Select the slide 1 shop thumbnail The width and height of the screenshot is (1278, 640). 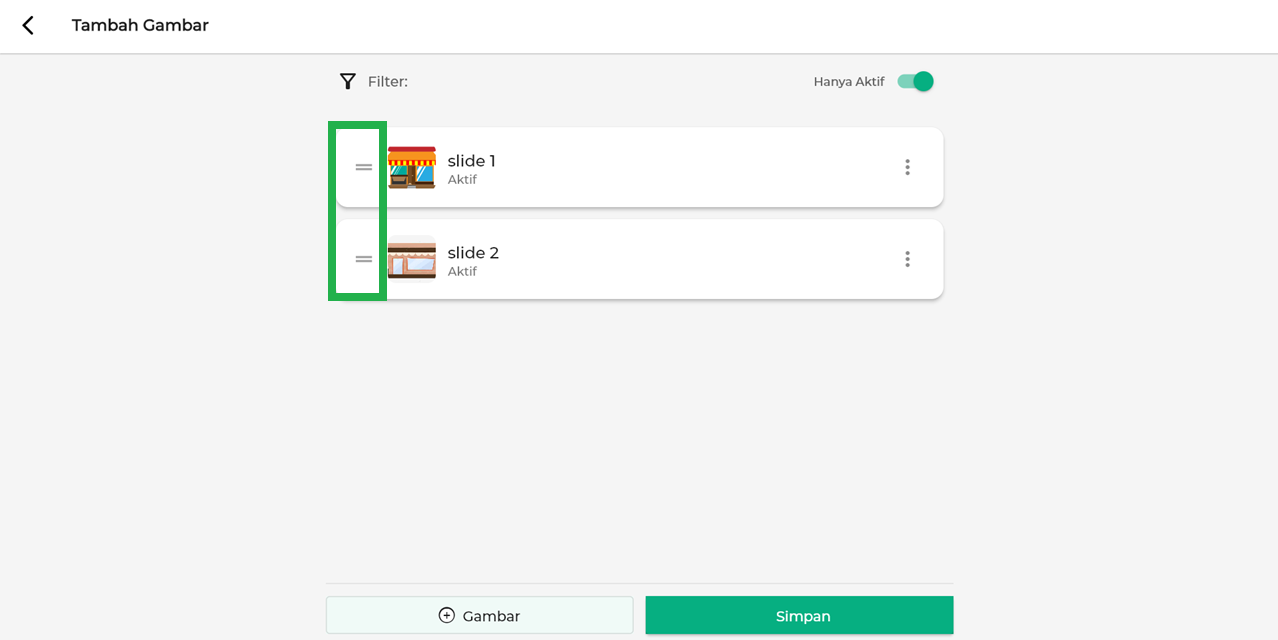tap(412, 167)
